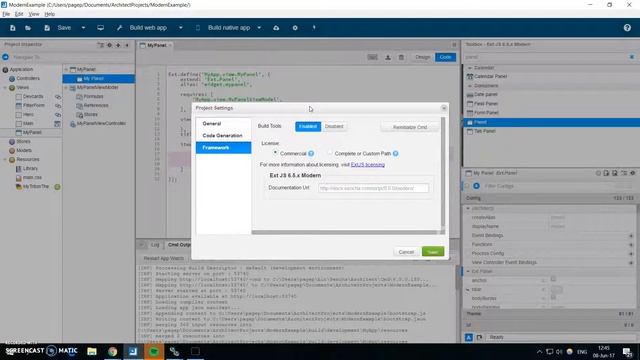Select Stores node in left tree

[23, 141]
